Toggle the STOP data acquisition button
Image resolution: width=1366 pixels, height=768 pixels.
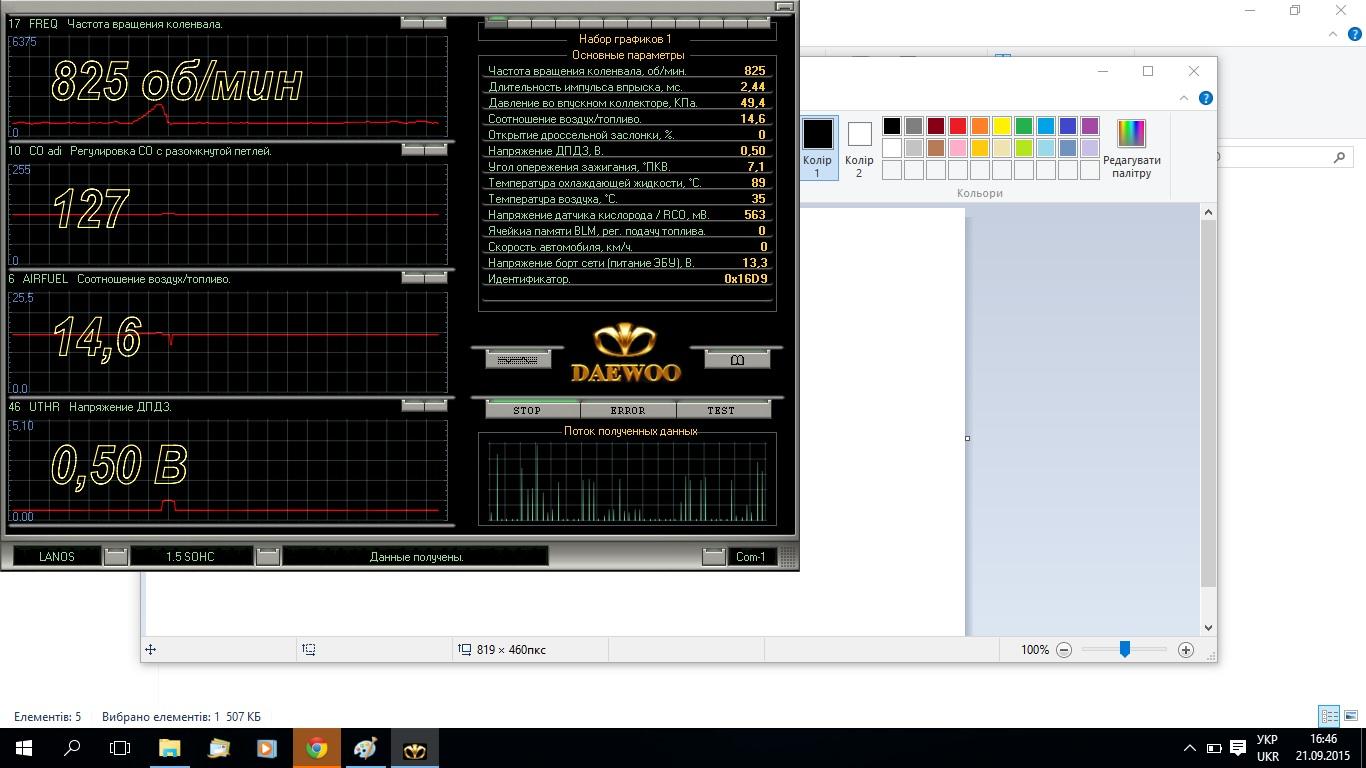[527, 410]
